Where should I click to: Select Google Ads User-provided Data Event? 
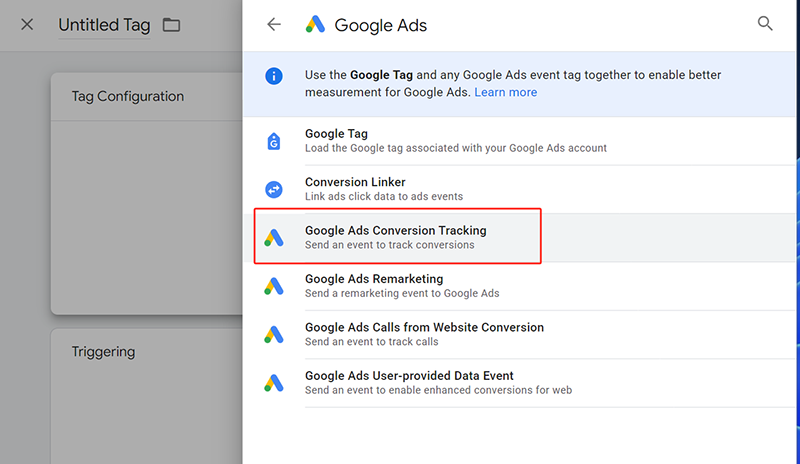[408, 376]
